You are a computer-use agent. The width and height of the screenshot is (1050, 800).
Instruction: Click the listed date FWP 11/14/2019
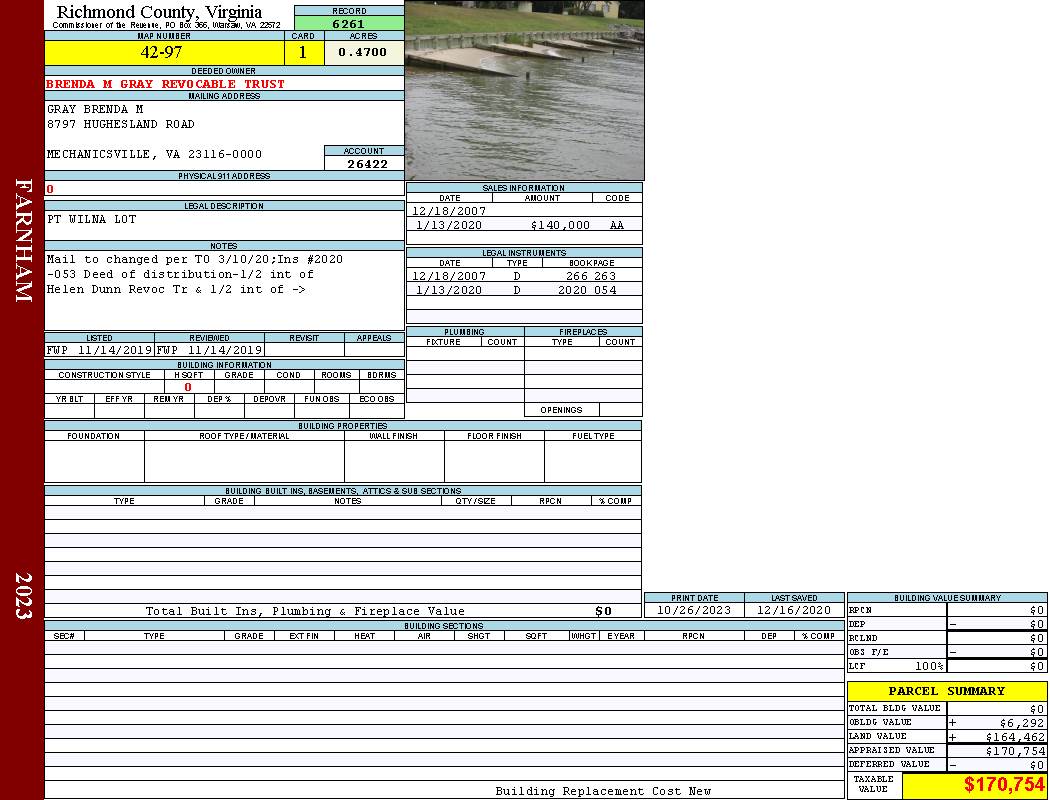pyautogui.click(x=99, y=350)
